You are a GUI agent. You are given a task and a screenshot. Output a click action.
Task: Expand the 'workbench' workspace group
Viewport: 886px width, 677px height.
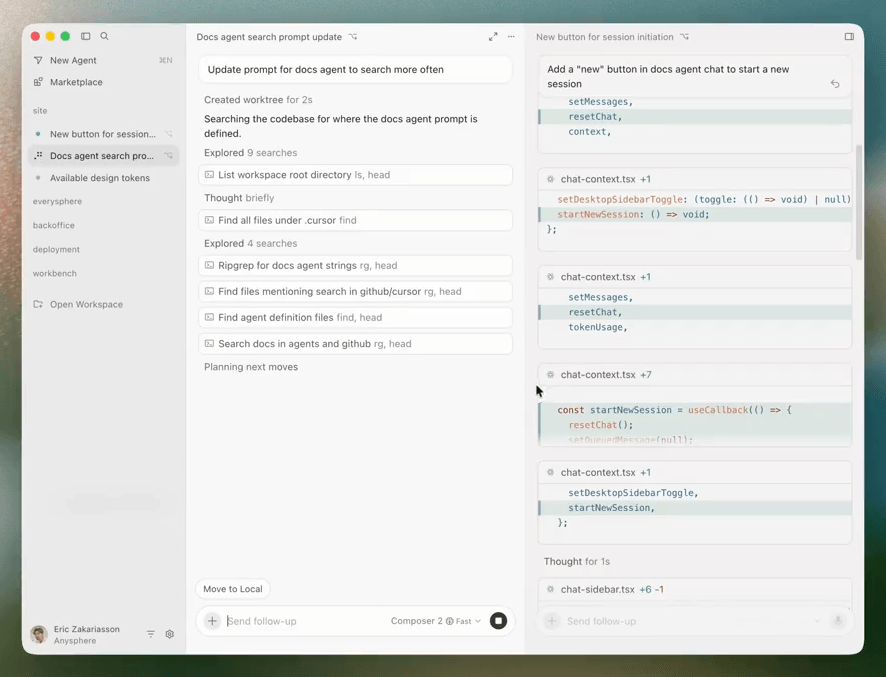(55, 273)
